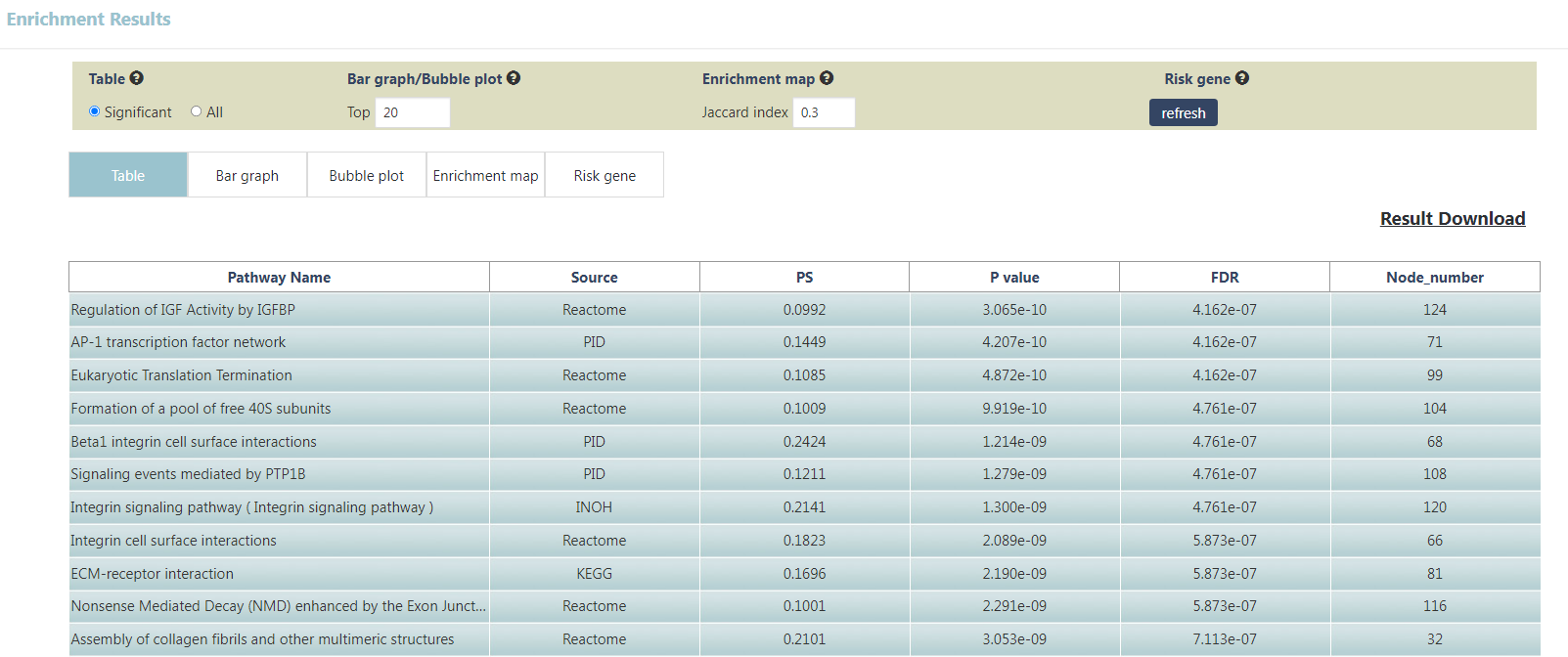Click node number 124

(1435, 310)
